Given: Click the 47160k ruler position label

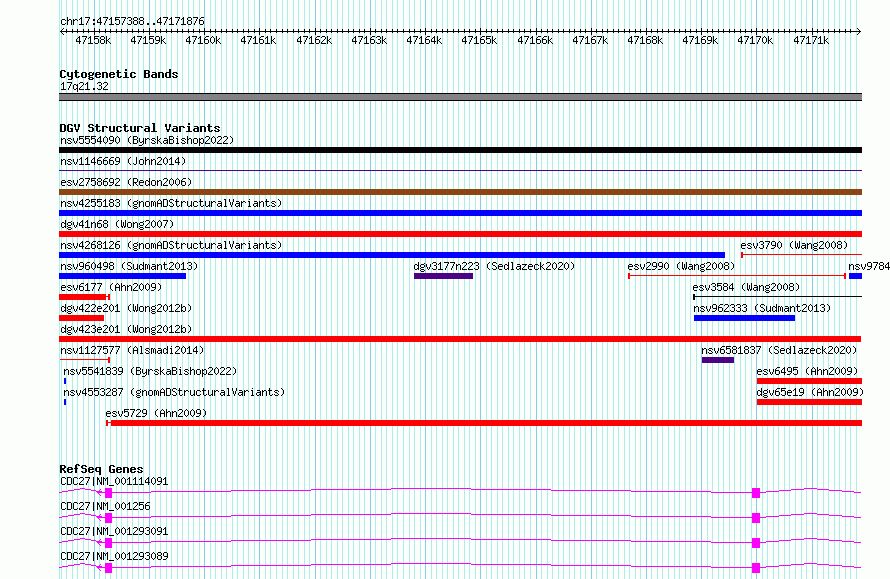Looking at the screenshot, I should (x=203, y=40).
